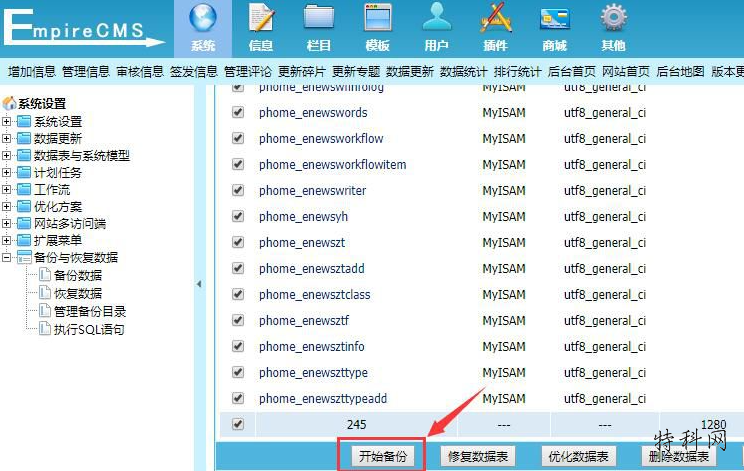Expand the 数据更新 tree folder

(6, 139)
